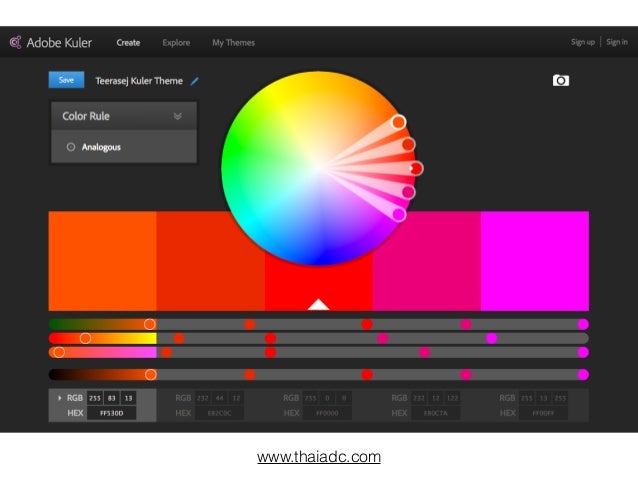Click the Adobe Kuler logo icon

(15, 42)
